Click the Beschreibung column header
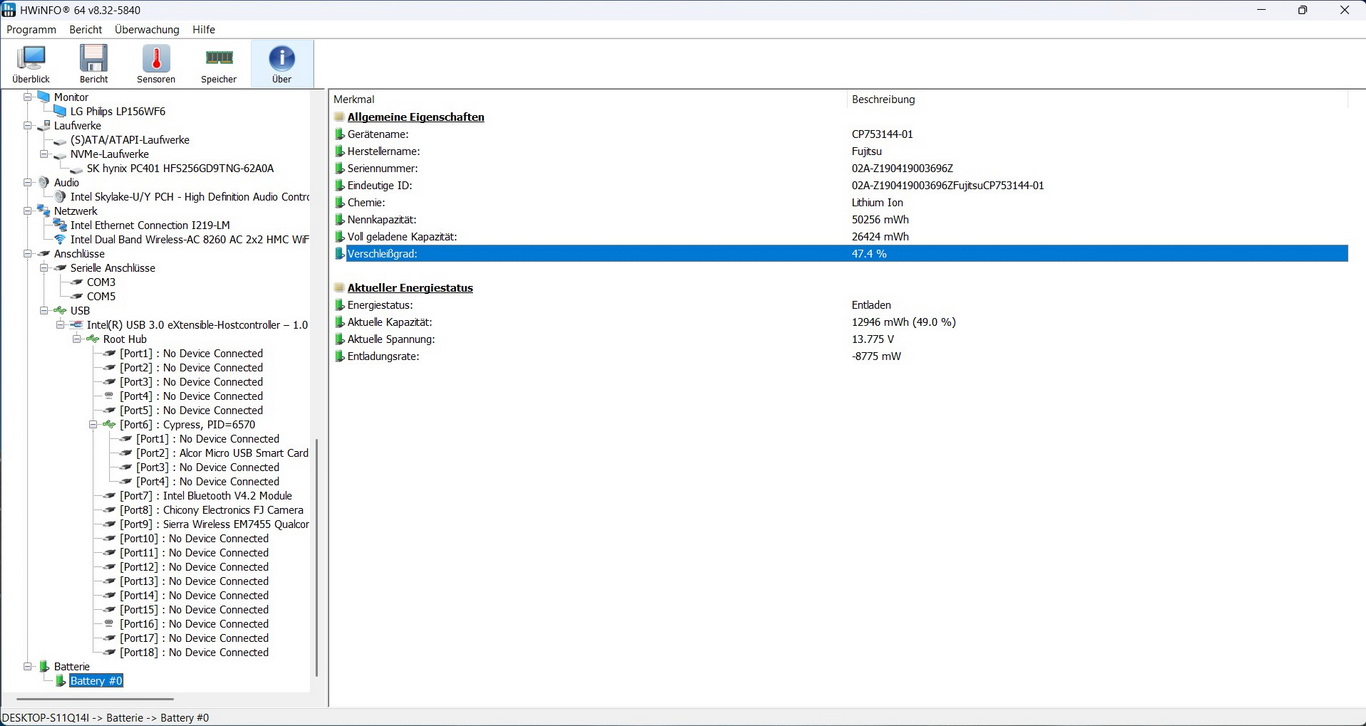This screenshot has height=726, width=1366. [x=882, y=100]
